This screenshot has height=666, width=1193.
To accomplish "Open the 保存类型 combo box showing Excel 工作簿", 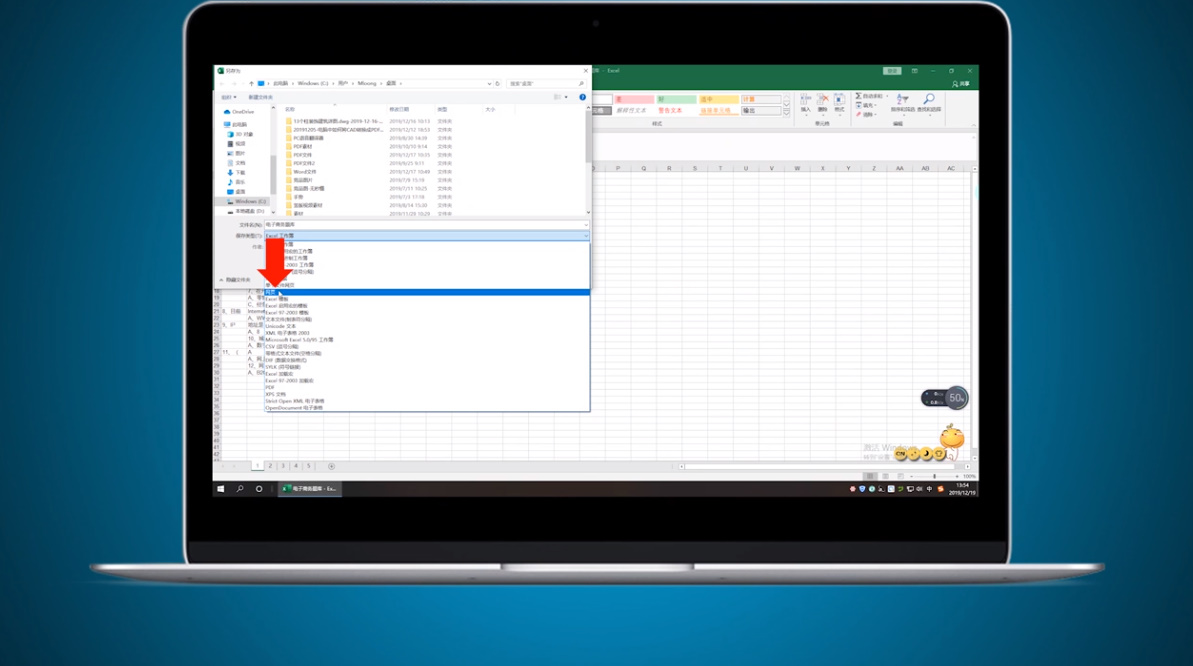I will click(426, 236).
